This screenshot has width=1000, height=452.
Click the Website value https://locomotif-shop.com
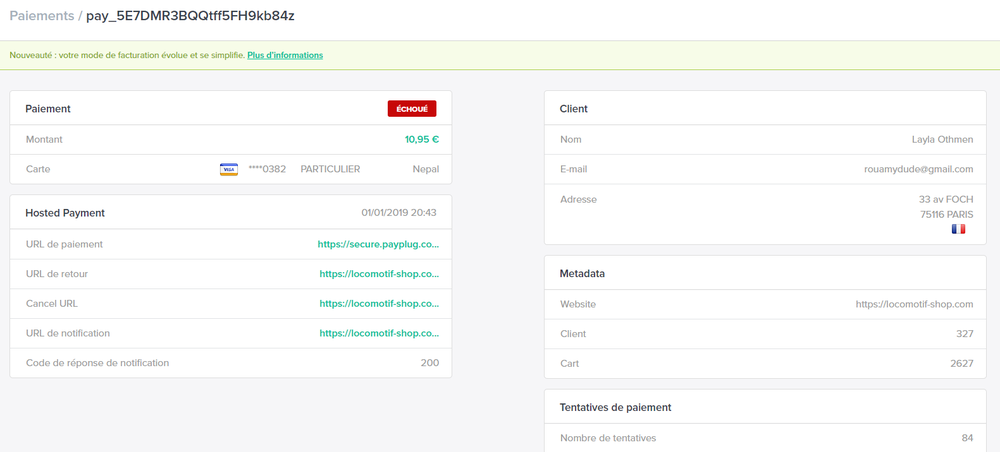(915, 304)
